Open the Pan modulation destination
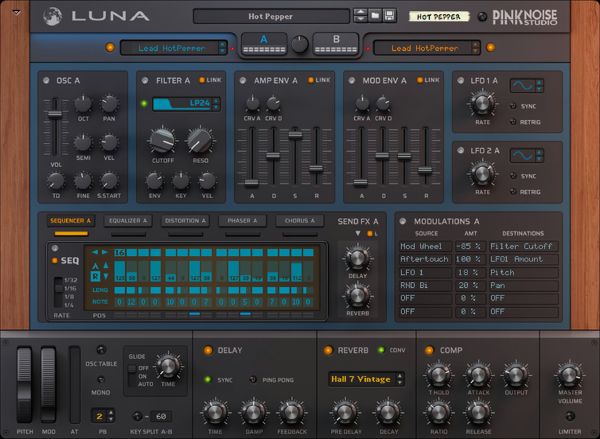Viewport: 600px width, 439px height. click(523, 286)
